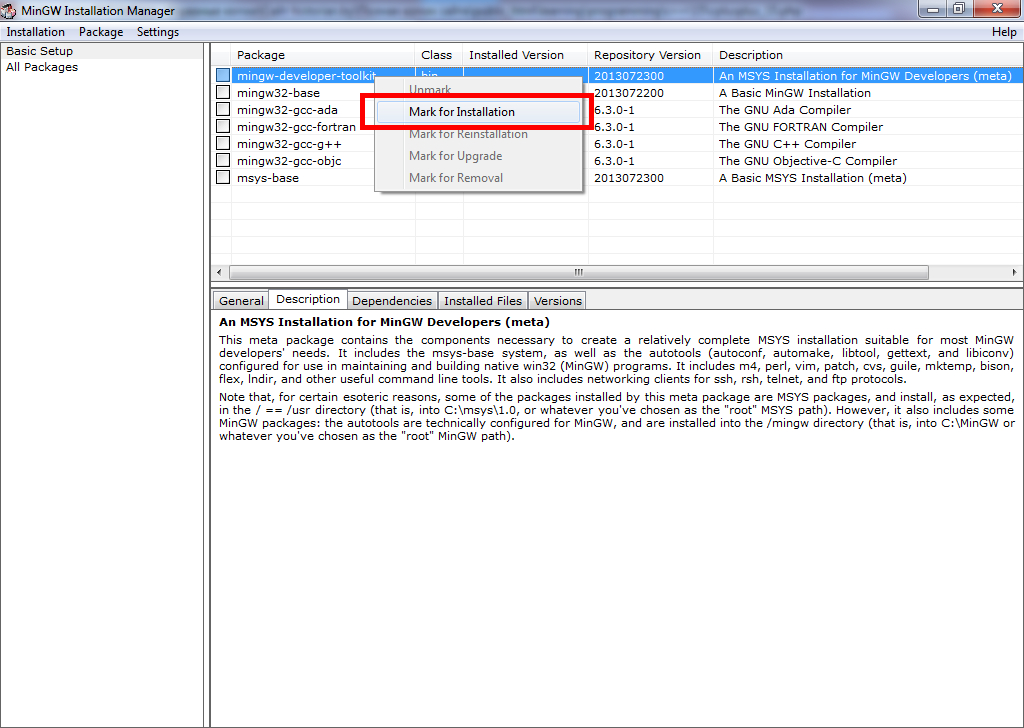Mark the mingw32-gcc-fortran checkbox

coord(222,127)
